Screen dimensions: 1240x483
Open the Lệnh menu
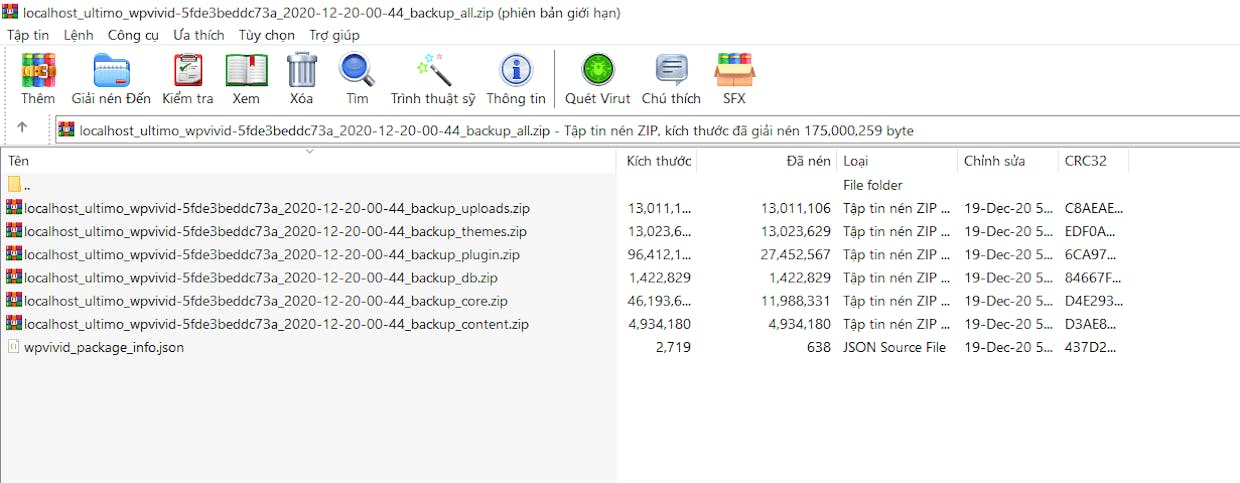click(78, 35)
